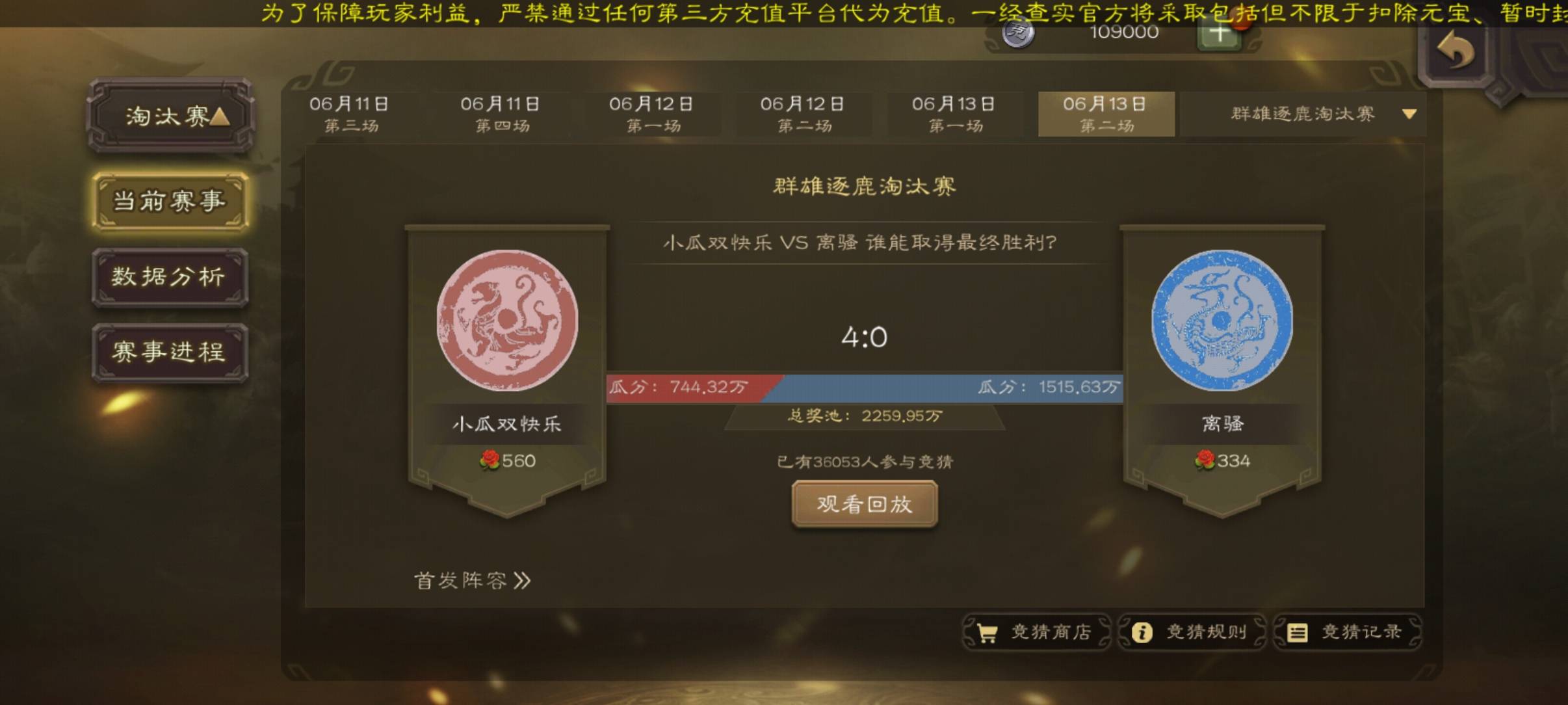Open the 数据分析 menu button

(x=170, y=277)
